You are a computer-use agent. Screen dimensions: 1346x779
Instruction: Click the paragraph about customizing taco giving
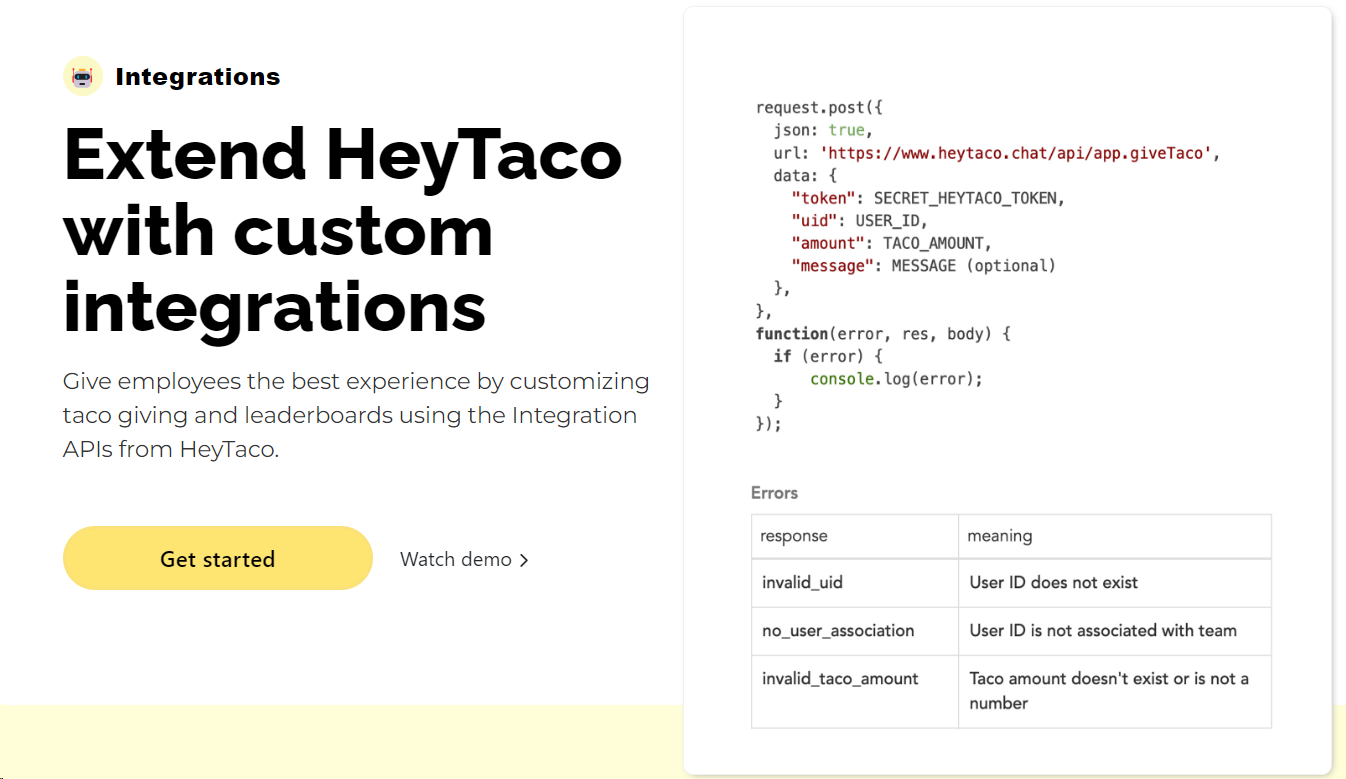(x=356, y=415)
